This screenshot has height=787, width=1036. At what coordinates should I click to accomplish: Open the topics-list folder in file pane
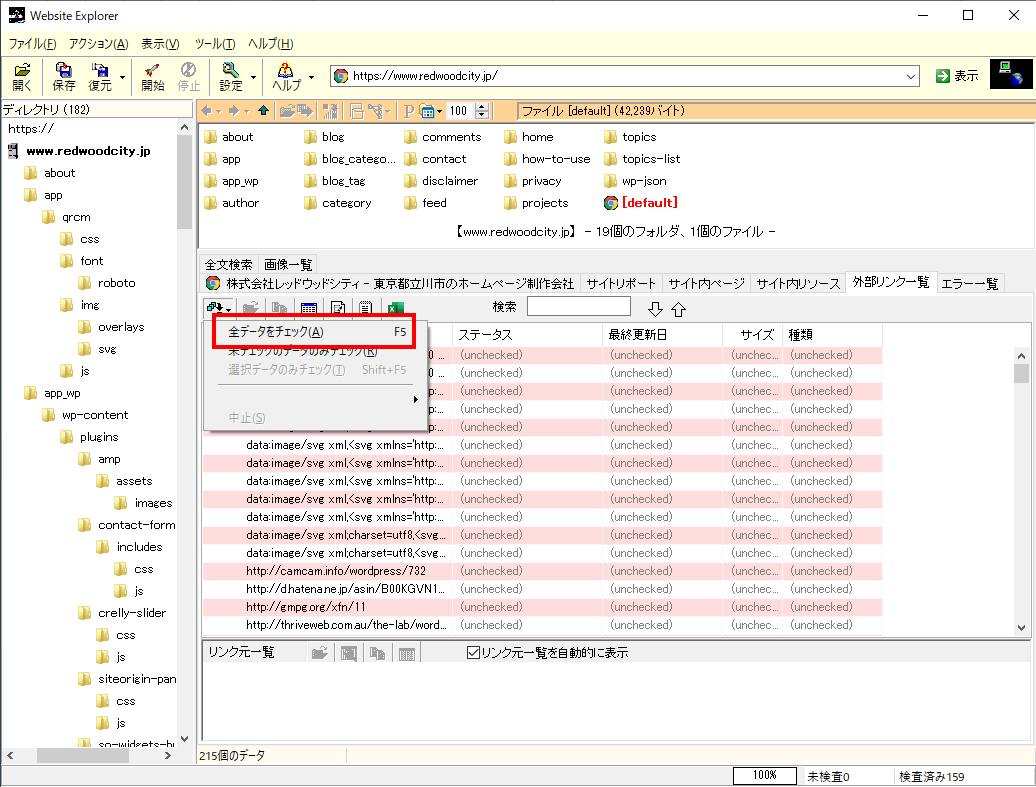point(642,159)
